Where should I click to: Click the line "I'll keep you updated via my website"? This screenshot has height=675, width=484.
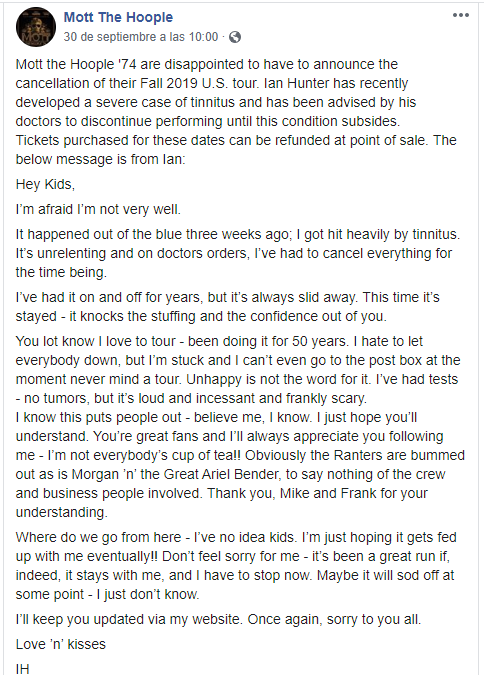218,619
